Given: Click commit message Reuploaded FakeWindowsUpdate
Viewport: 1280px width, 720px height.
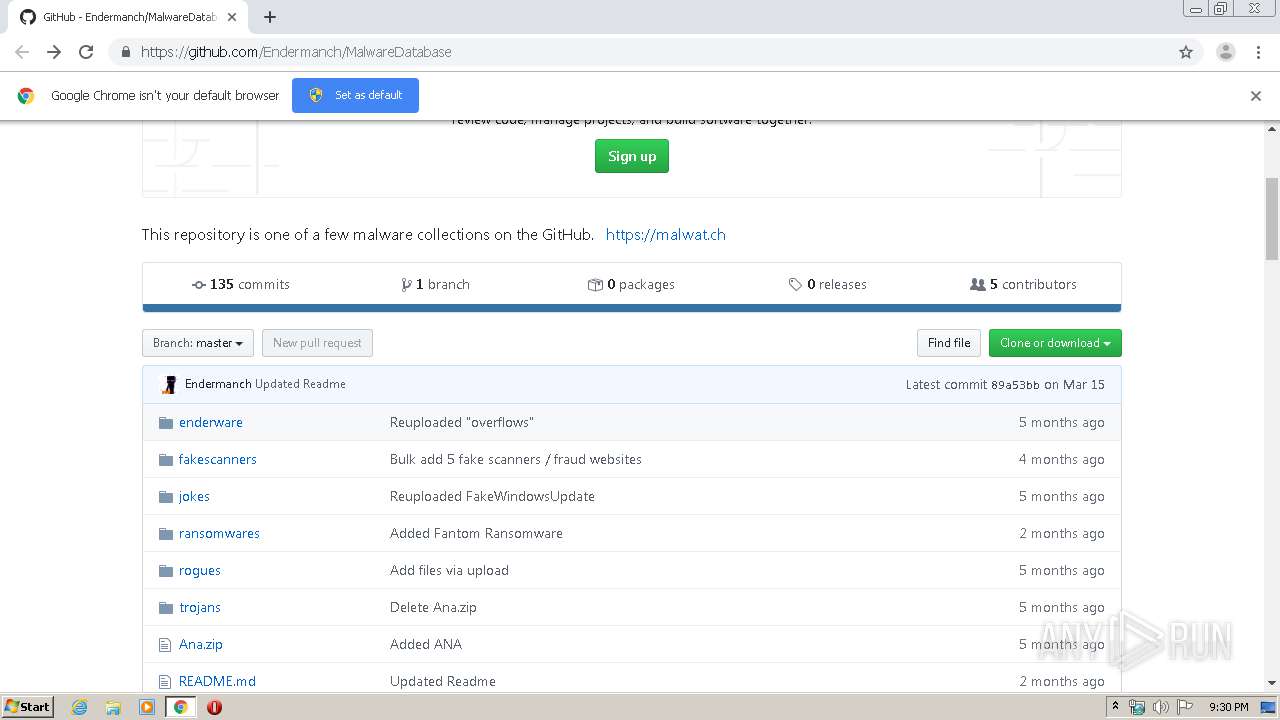Looking at the screenshot, I should pyautogui.click(x=492, y=497).
